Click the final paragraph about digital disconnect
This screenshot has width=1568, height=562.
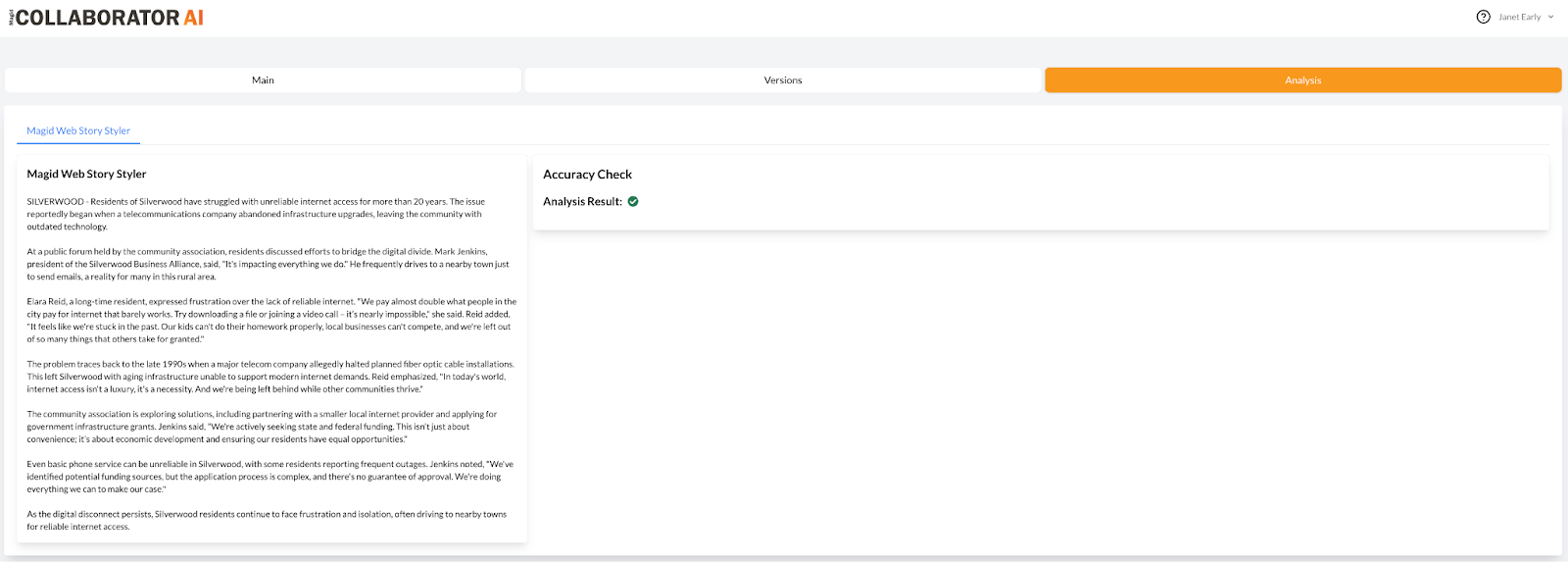click(x=265, y=520)
